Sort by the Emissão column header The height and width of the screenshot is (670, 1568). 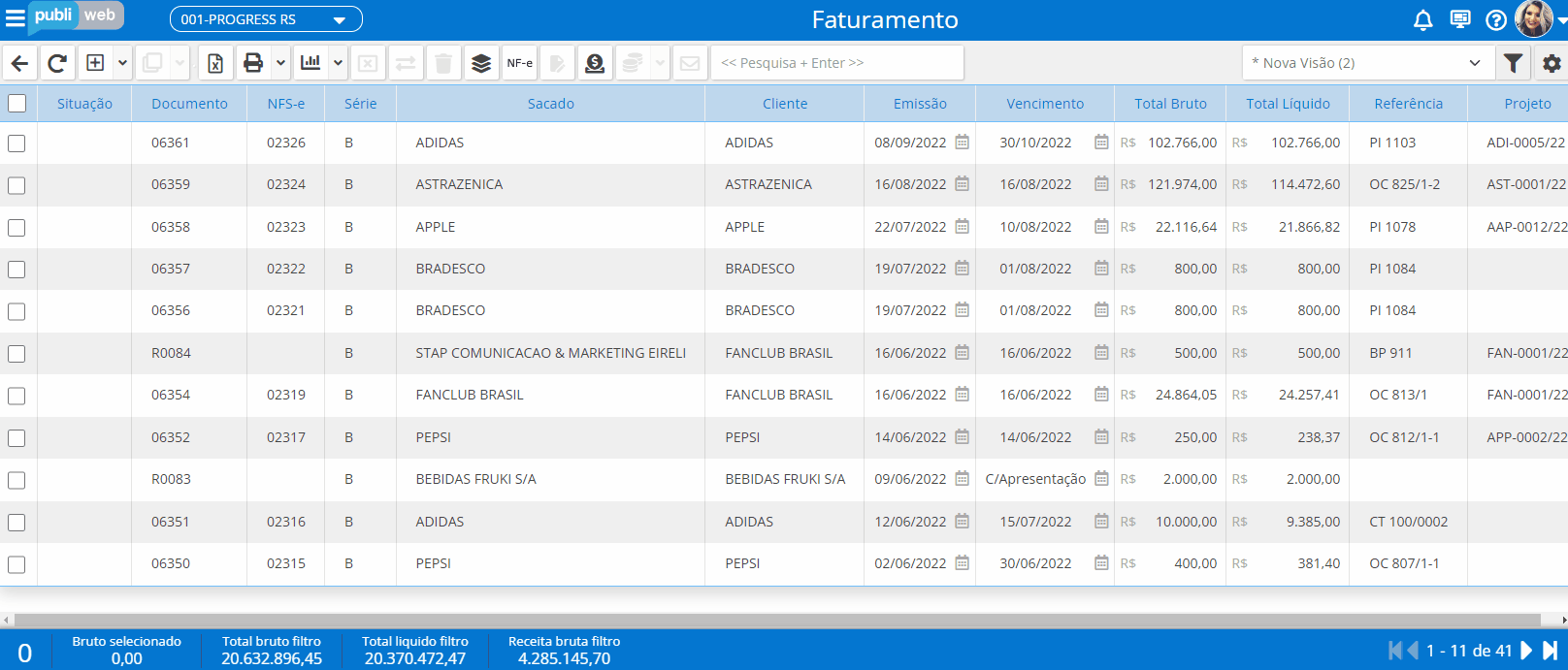920,104
